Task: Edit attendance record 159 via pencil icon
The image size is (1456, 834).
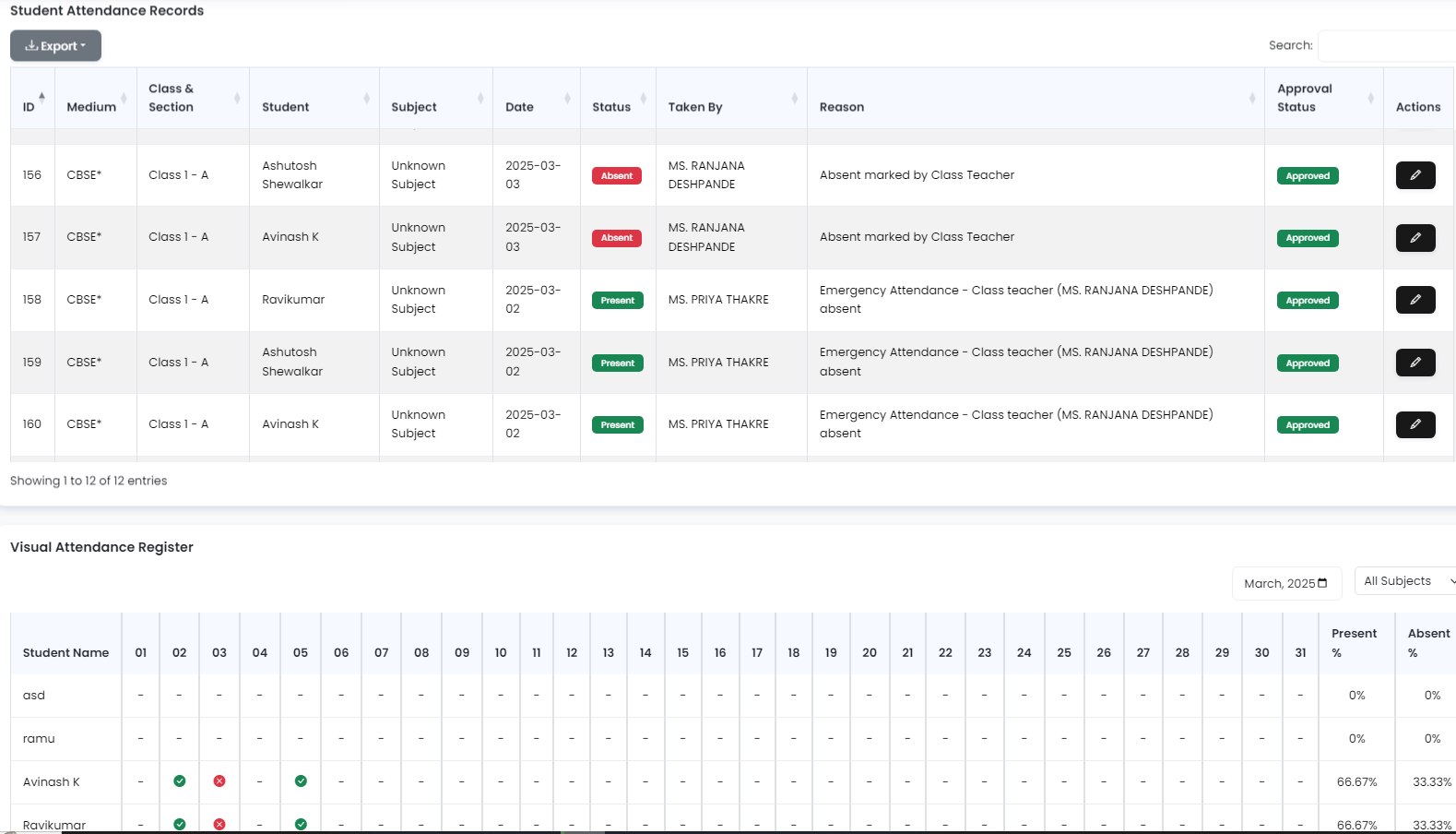Action: pyautogui.click(x=1415, y=363)
